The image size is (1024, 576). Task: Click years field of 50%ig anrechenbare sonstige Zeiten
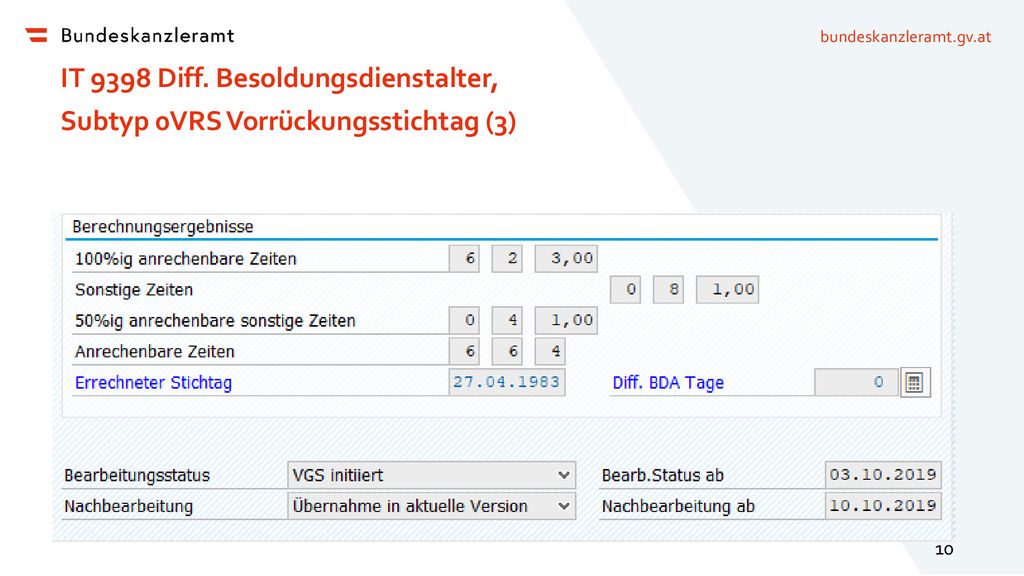pyautogui.click(x=464, y=321)
